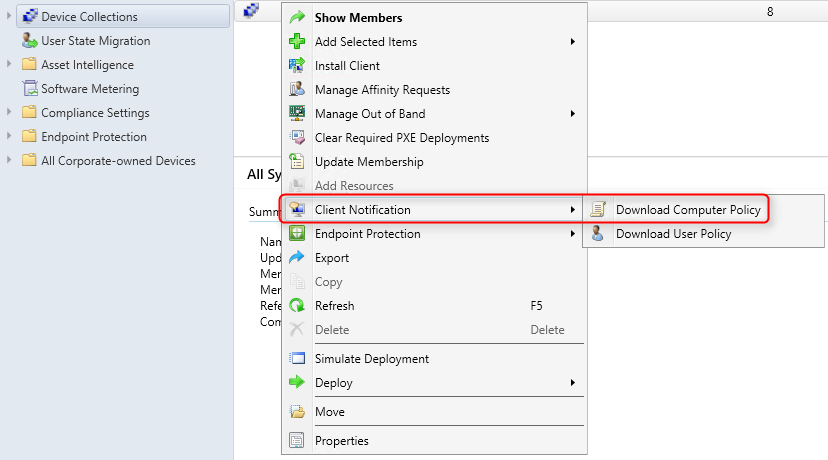828x460 pixels.
Task: Click the green arrow Show Members icon
Action: point(297,17)
